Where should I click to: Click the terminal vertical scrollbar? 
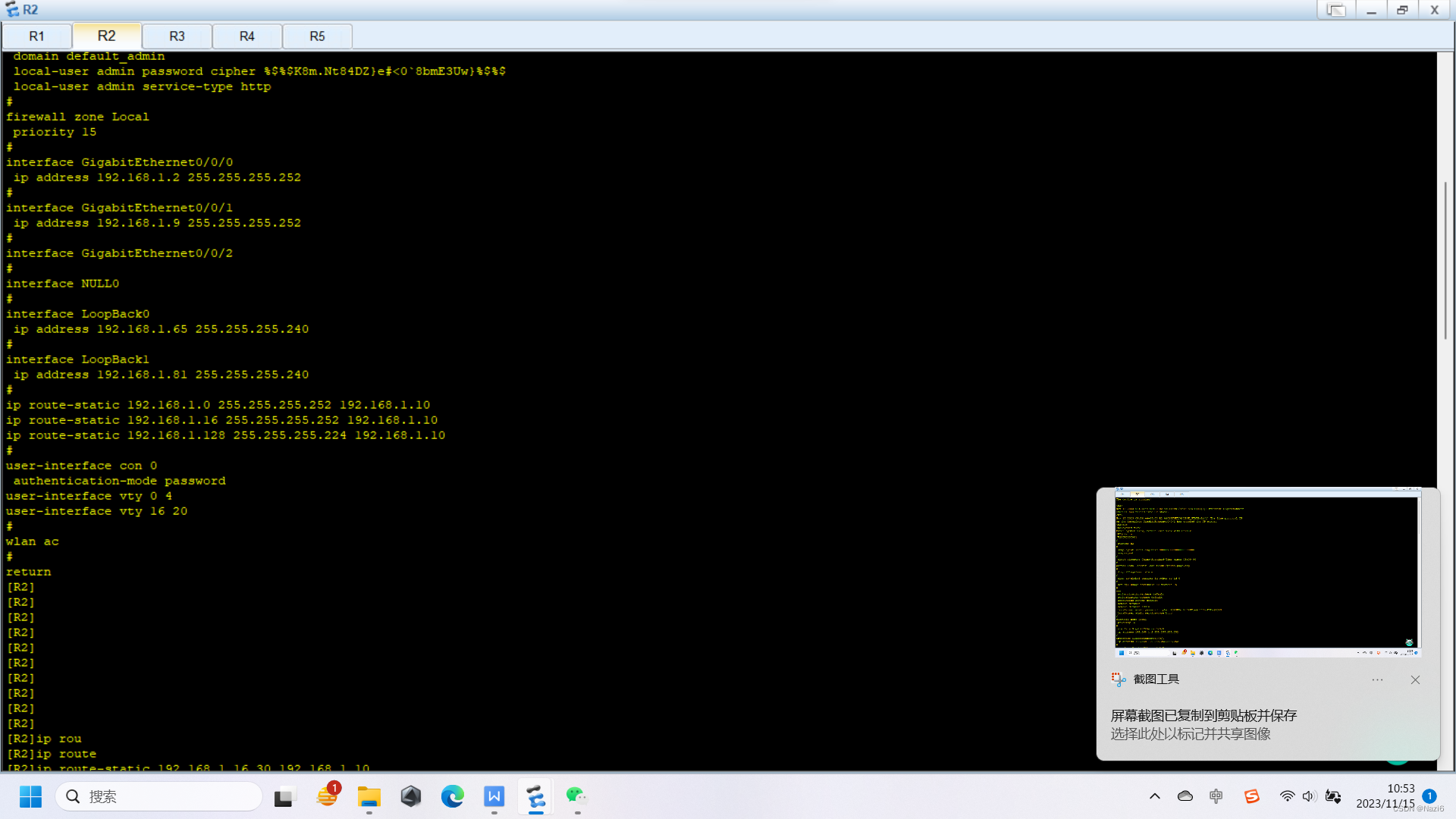tap(1445, 261)
